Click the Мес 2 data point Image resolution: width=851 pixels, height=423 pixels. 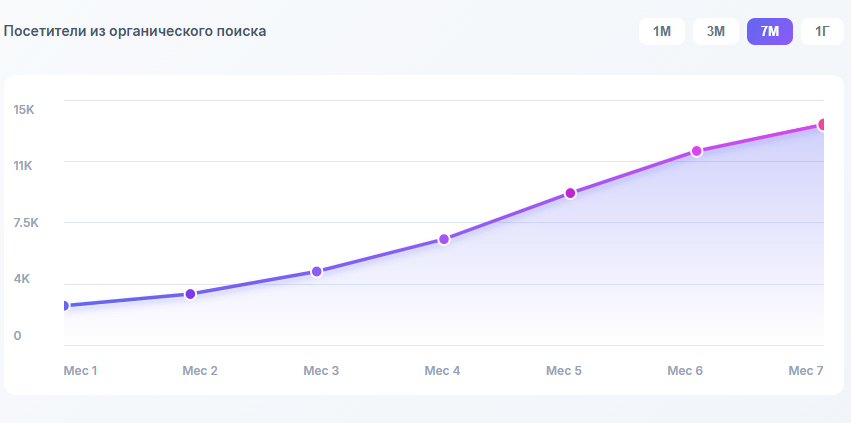[x=190, y=294]
